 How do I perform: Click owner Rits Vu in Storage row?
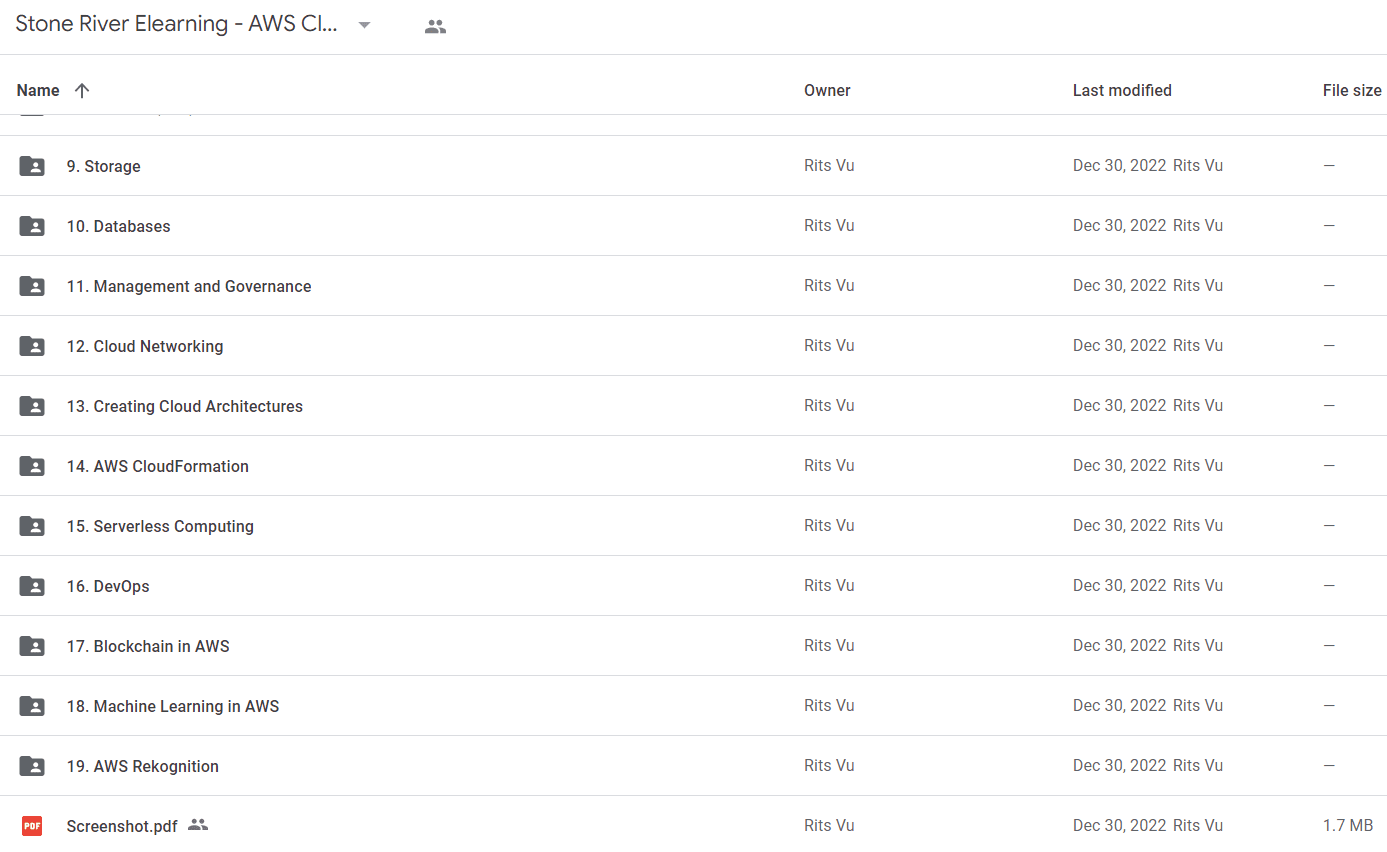point(829,166)
